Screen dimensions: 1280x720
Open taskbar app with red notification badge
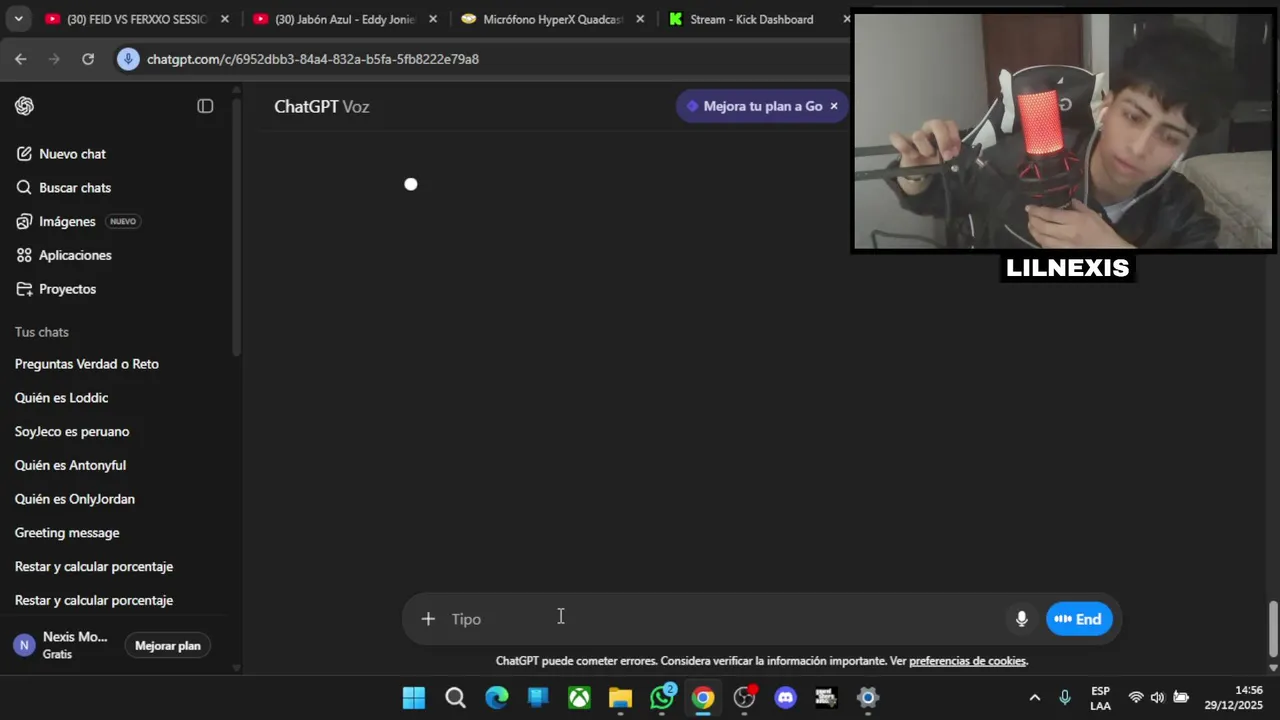tap(745, 697)
